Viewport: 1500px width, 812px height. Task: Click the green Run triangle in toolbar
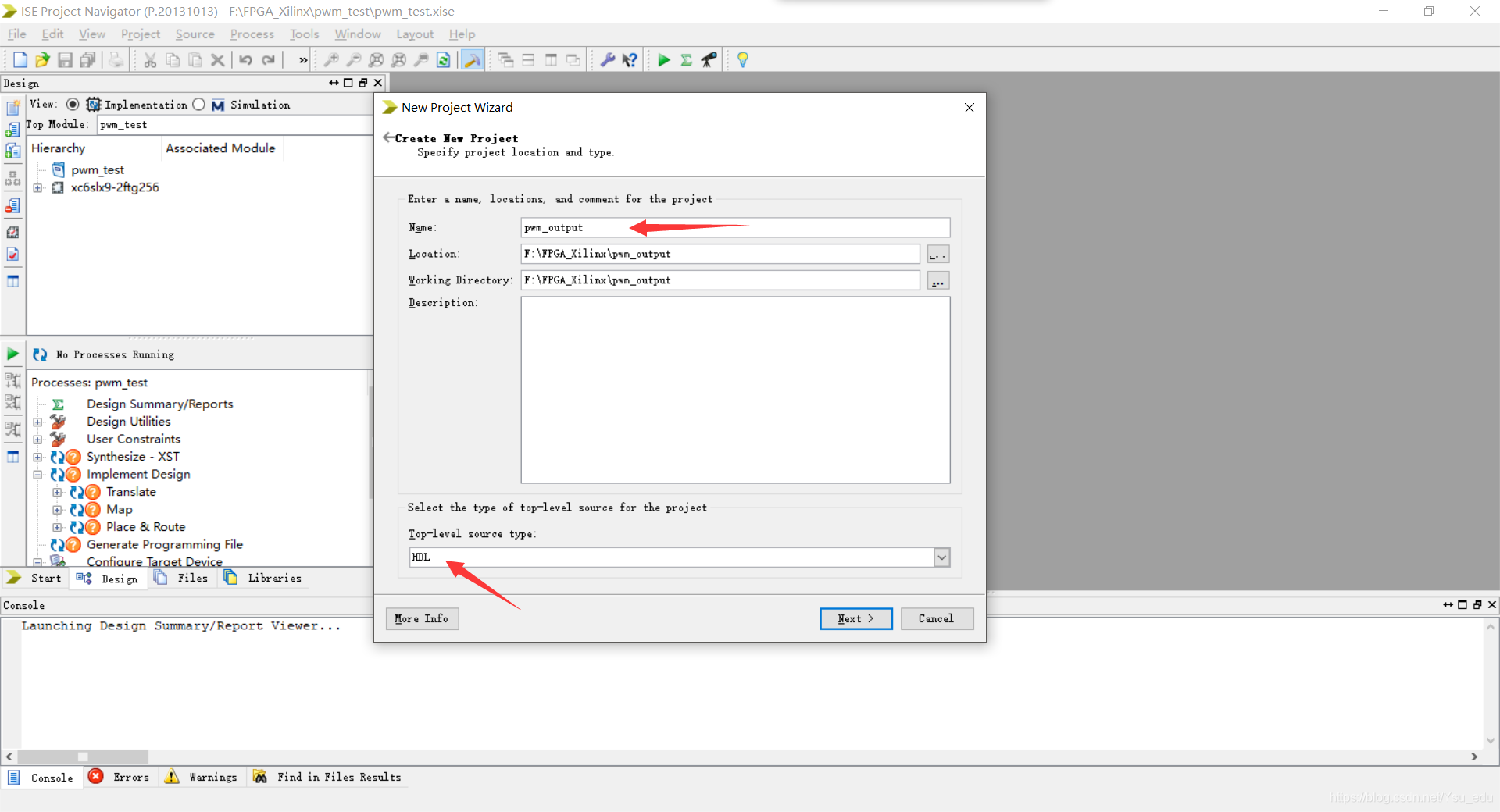[664, 60]
